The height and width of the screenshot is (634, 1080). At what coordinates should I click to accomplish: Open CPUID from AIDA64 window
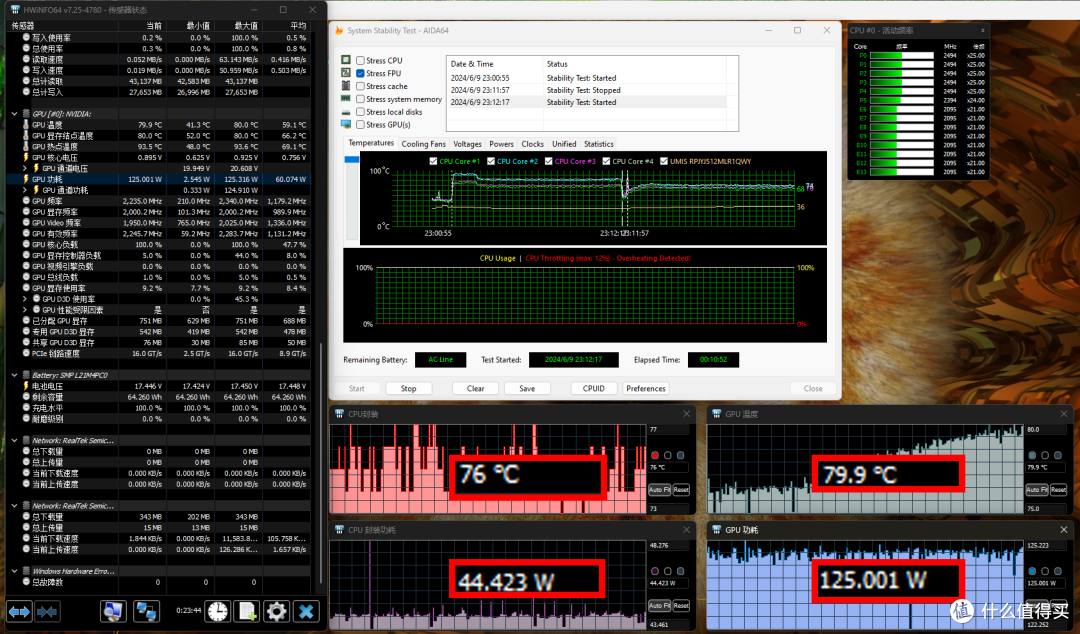coord(594,389)
